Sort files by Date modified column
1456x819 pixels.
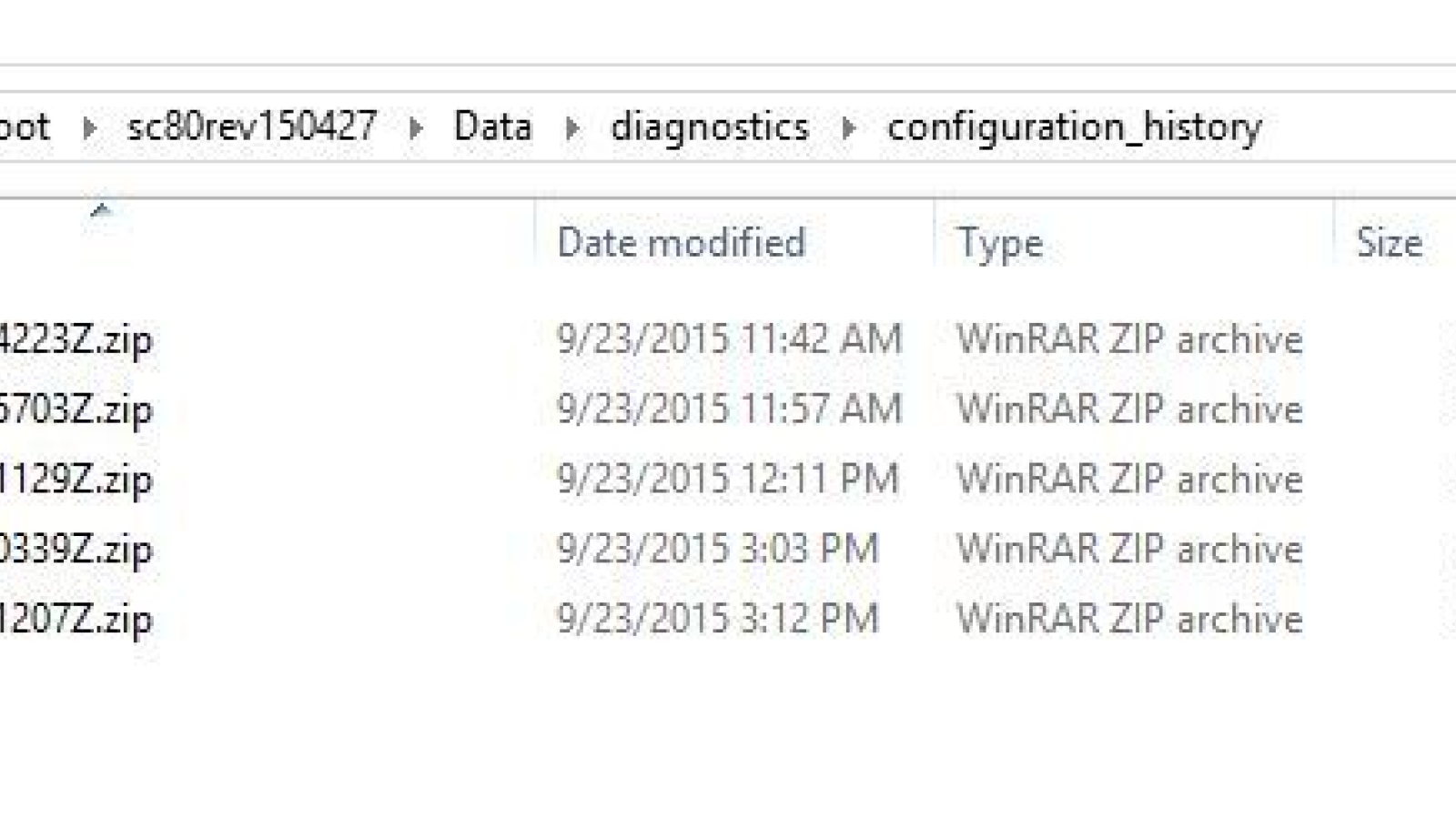[x=681, y=241]
